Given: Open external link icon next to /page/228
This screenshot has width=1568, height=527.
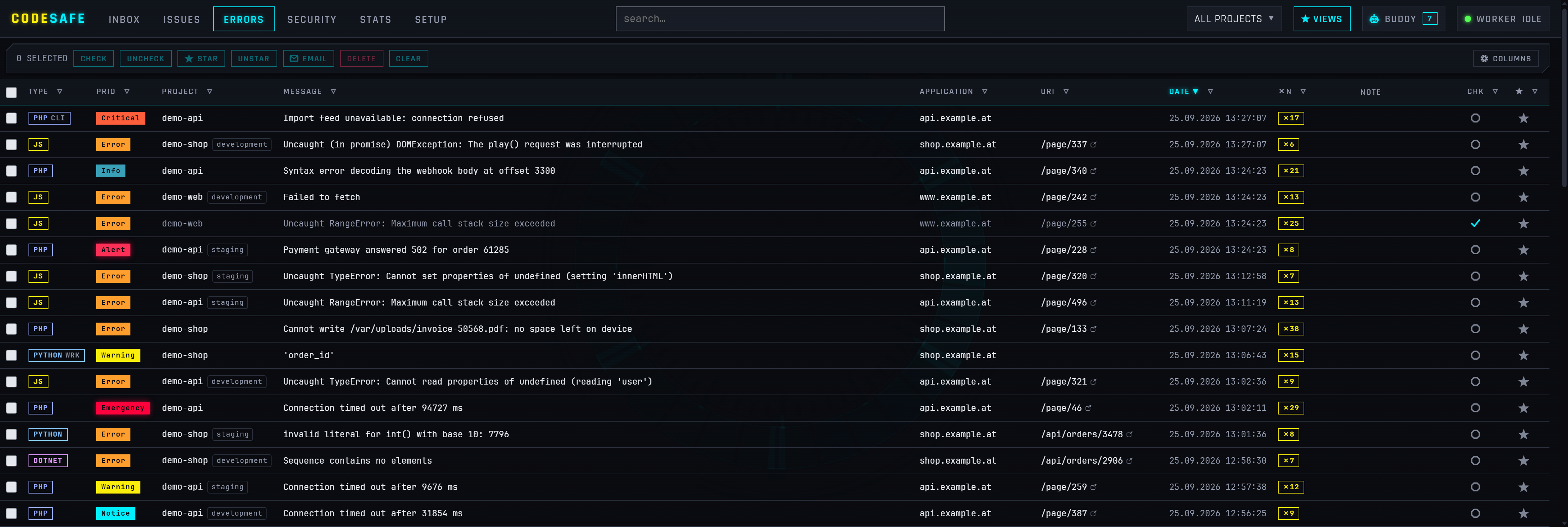Looking at the screenshot, I should tap(1093, 250).
